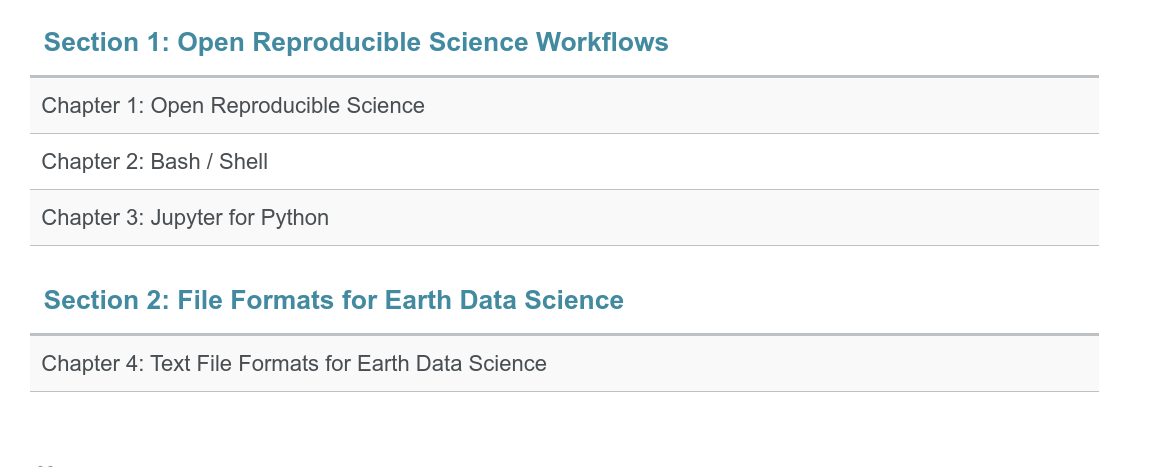Screen dimensions: 1173x467
Task: Click the 'Chapter 4:' label text
Action: click(93, 364)
